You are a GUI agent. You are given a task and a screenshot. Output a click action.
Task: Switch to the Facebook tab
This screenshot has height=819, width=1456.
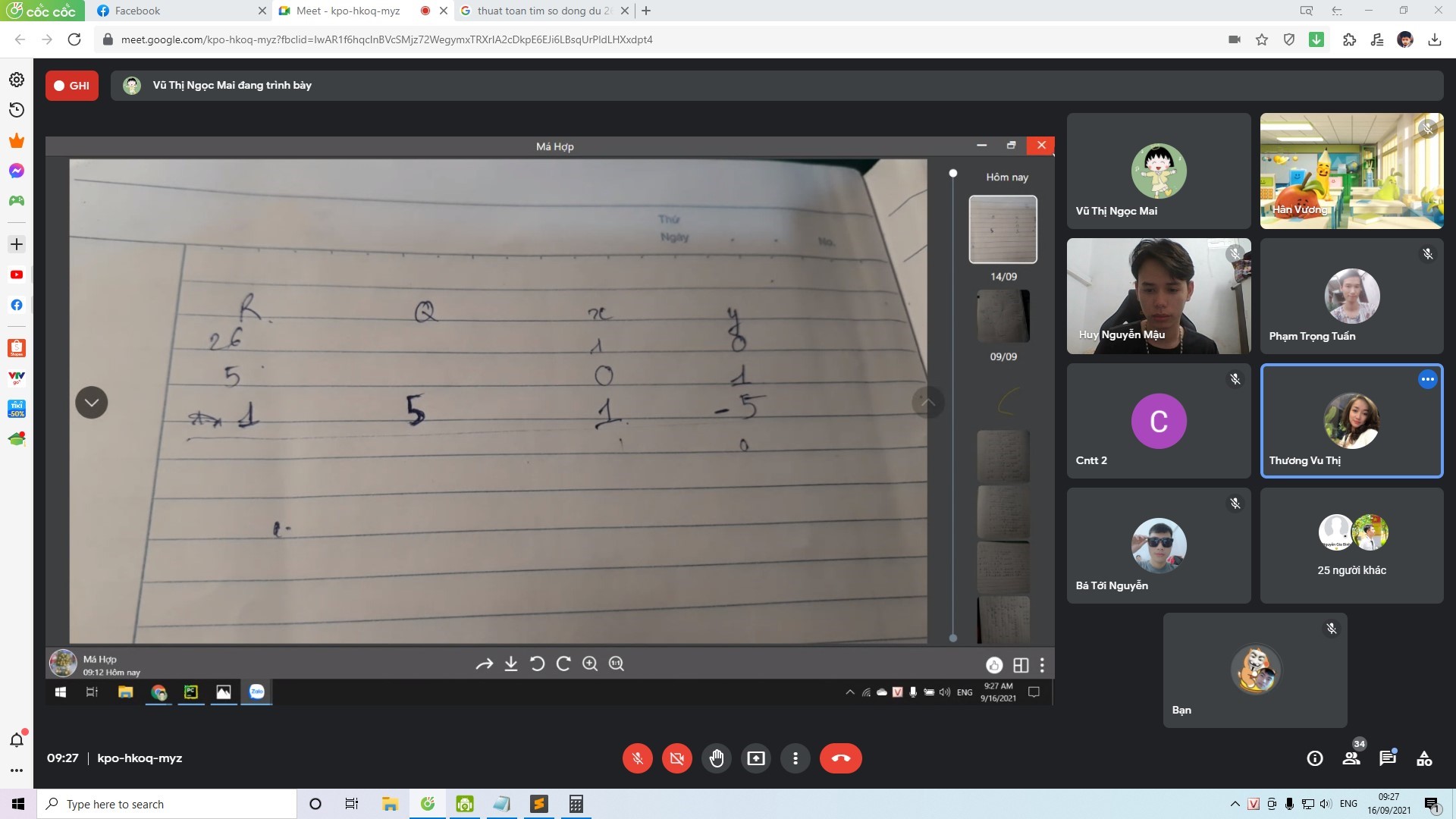coord(138,11)
